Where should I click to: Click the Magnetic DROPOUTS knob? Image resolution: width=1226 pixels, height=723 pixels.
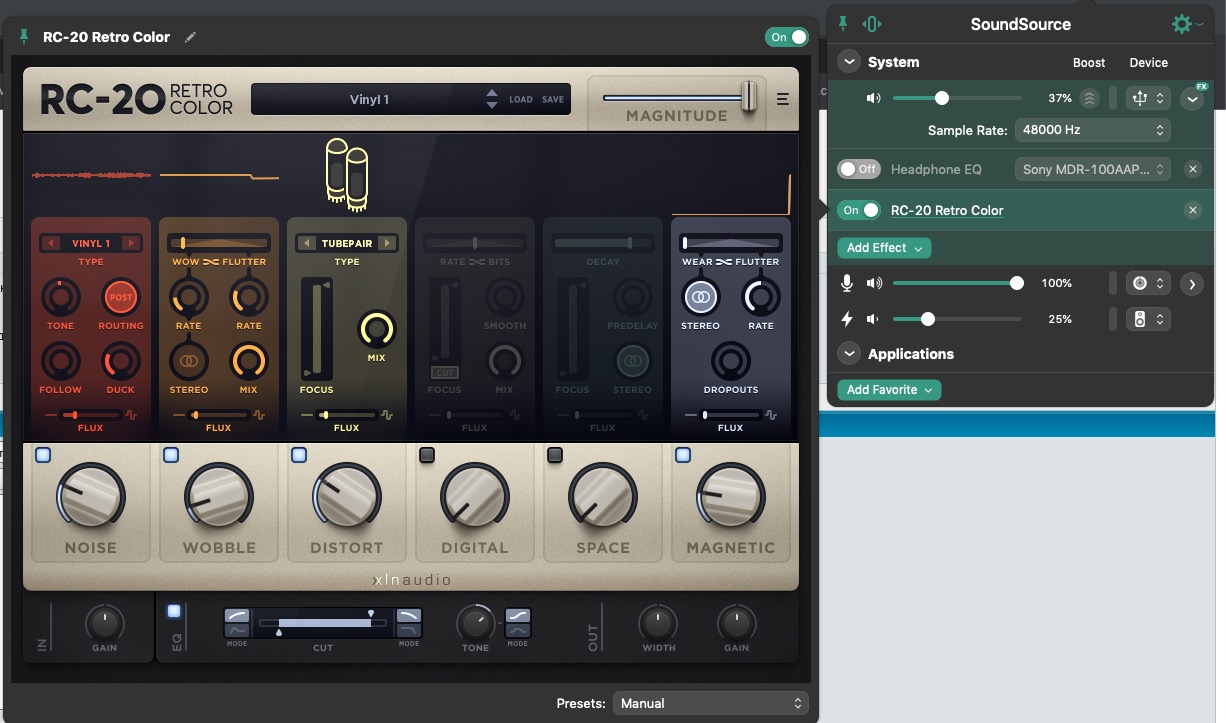[x=731, y=361]
